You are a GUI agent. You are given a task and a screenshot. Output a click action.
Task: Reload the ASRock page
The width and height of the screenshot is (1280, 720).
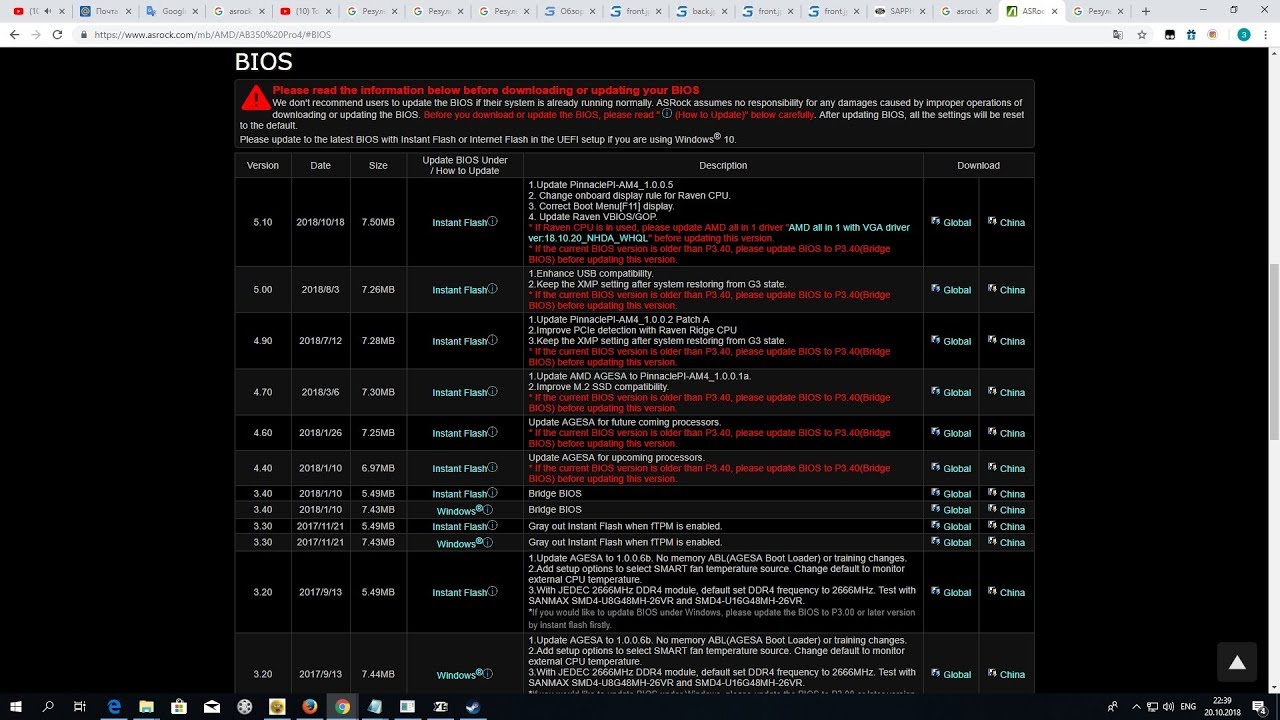tap(57, 34)
